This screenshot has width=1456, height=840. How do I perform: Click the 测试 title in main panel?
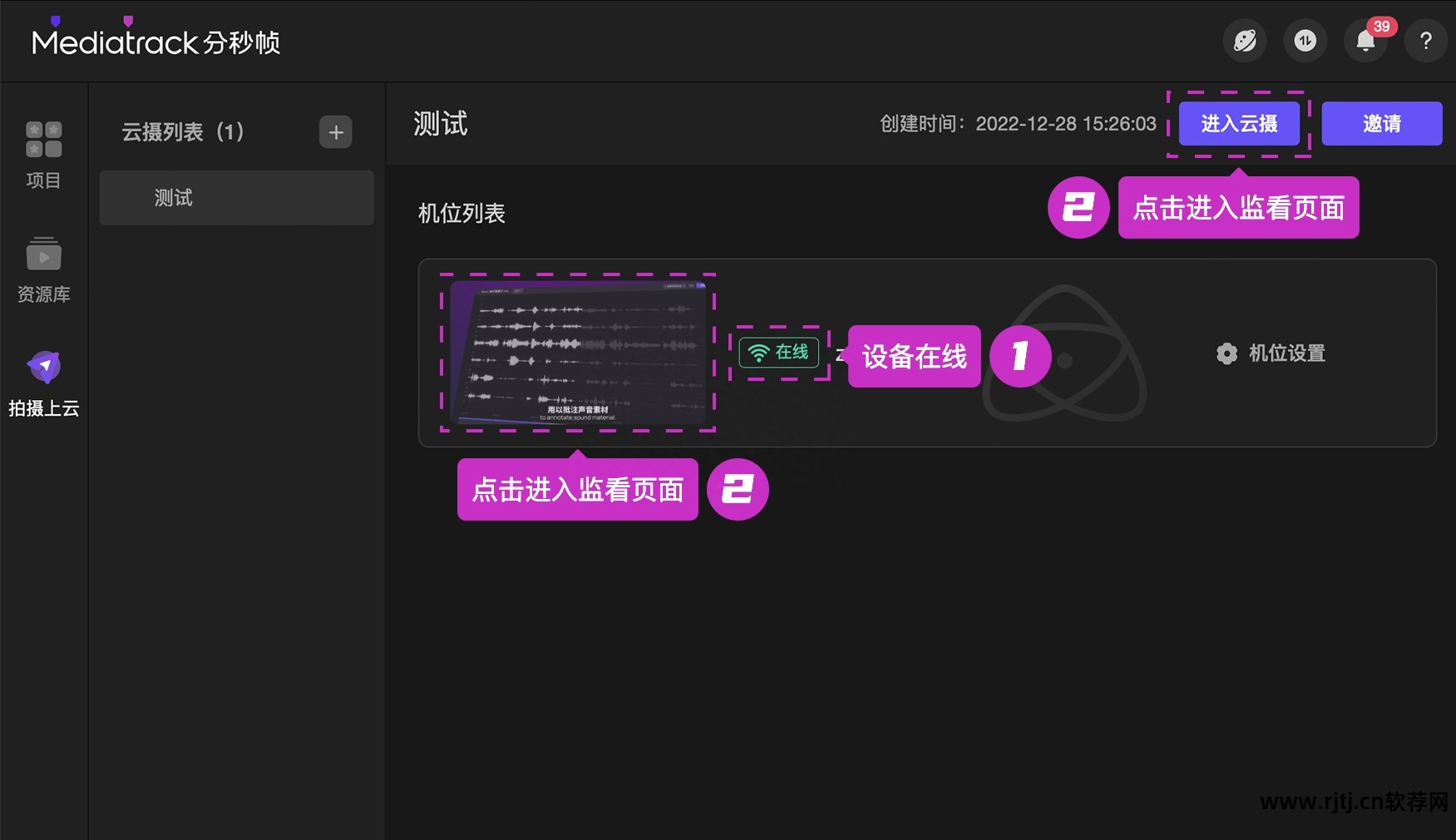(440, 124)
